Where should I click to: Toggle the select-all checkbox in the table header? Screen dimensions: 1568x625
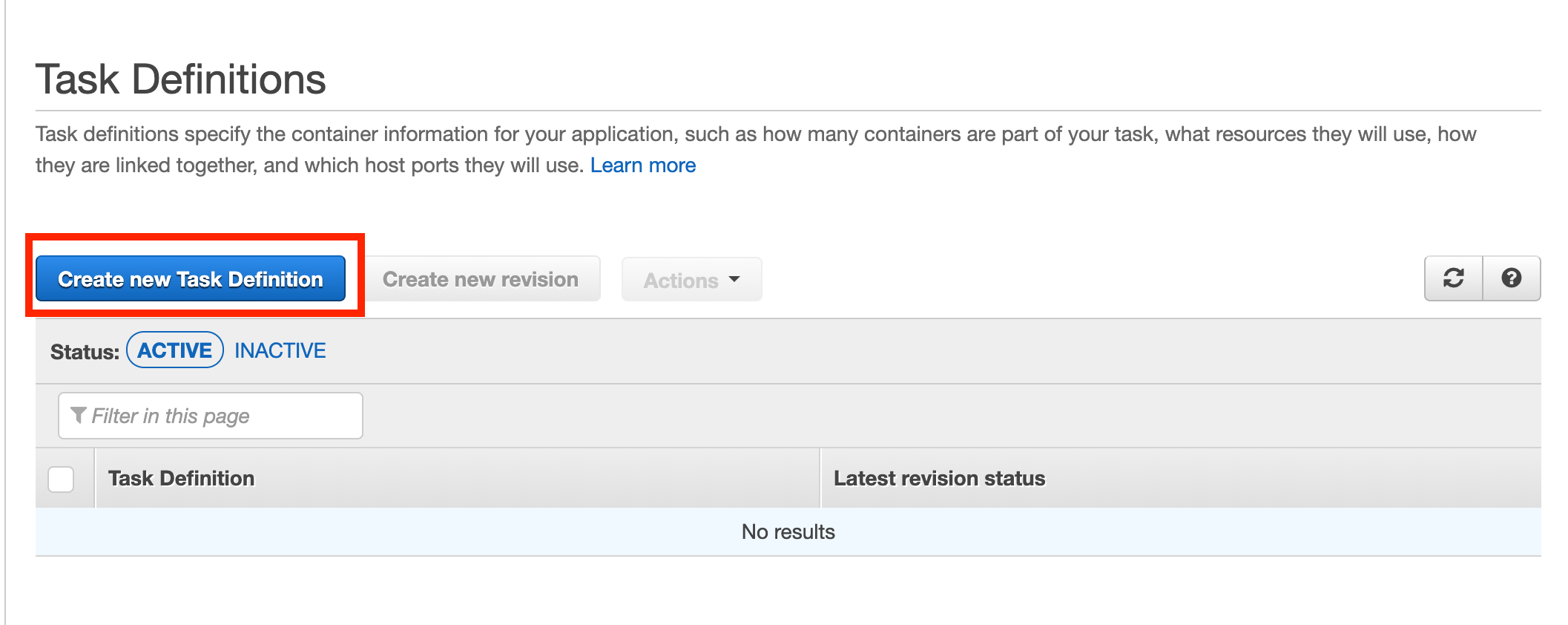(x=61, y=479)
